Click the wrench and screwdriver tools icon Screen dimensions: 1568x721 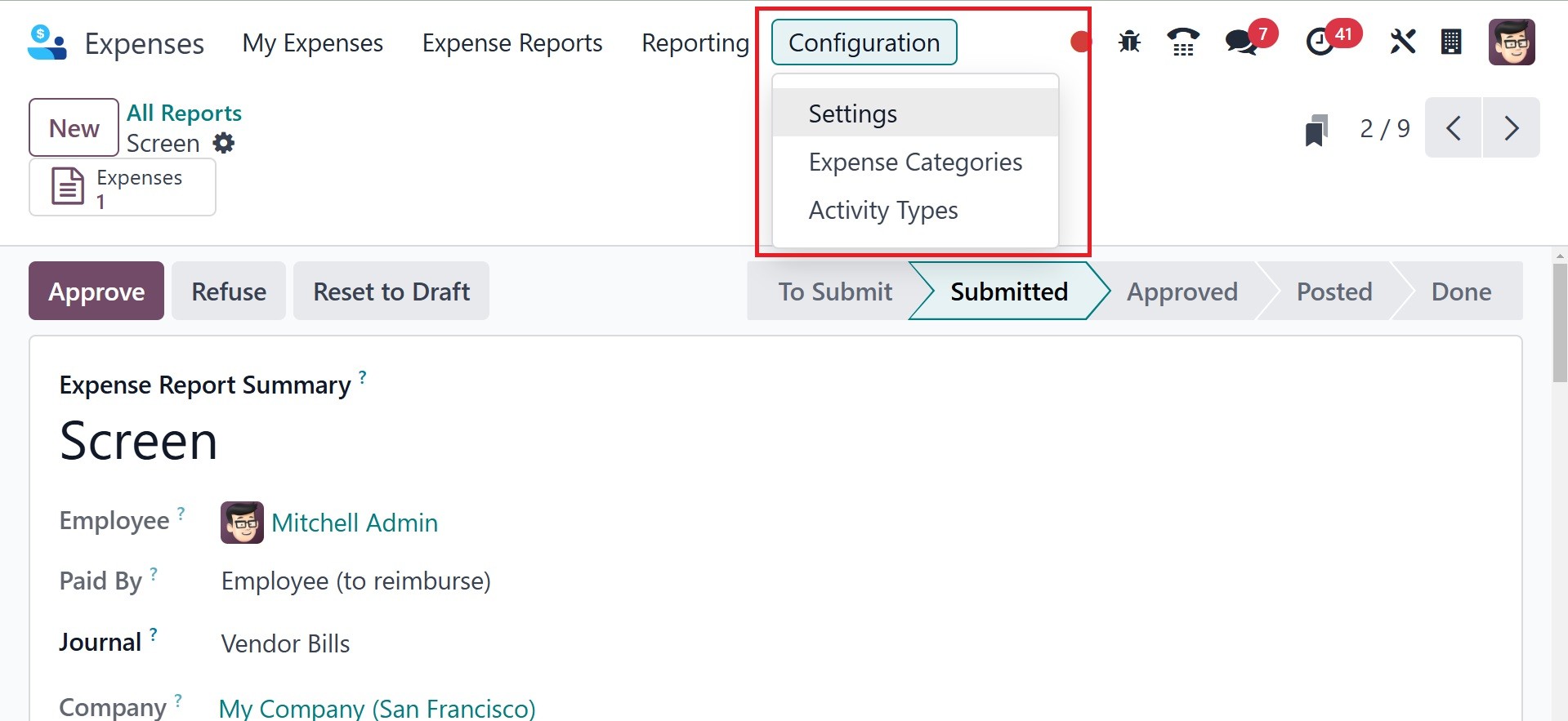(x=1402, y=42)
